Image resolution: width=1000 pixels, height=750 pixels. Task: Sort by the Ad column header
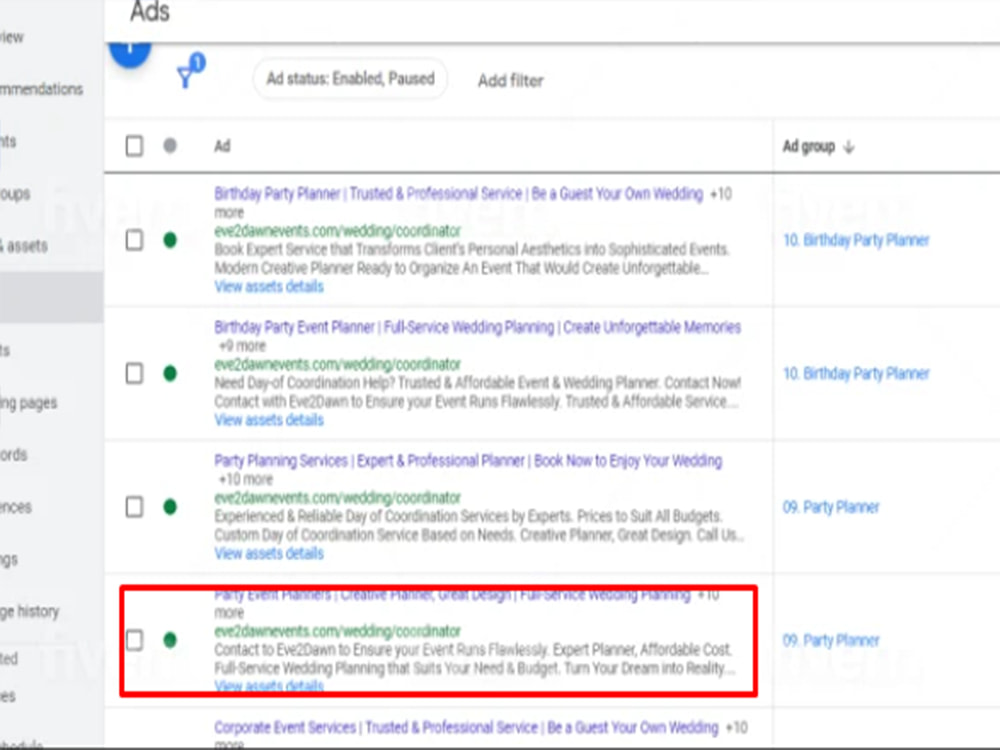click(x=222, y=146)
